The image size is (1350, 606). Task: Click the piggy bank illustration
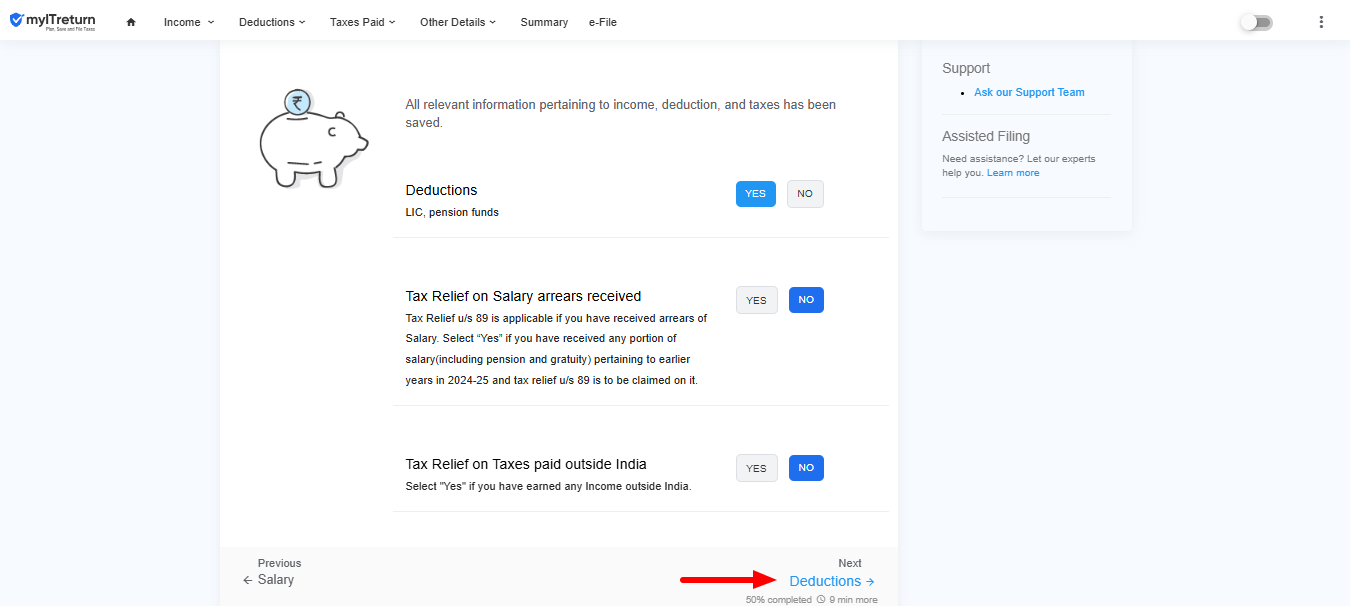coord(312,138)
